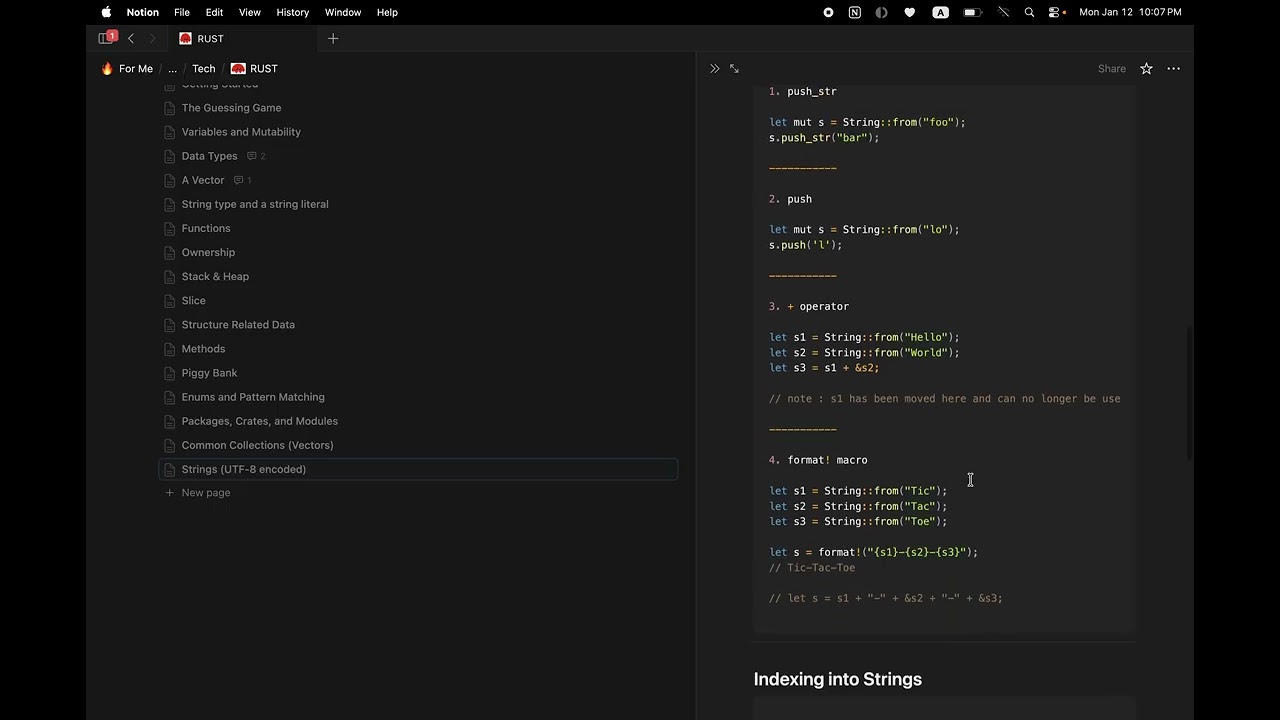Open Enums and Pattern Matching page

[x=253, y=397]
